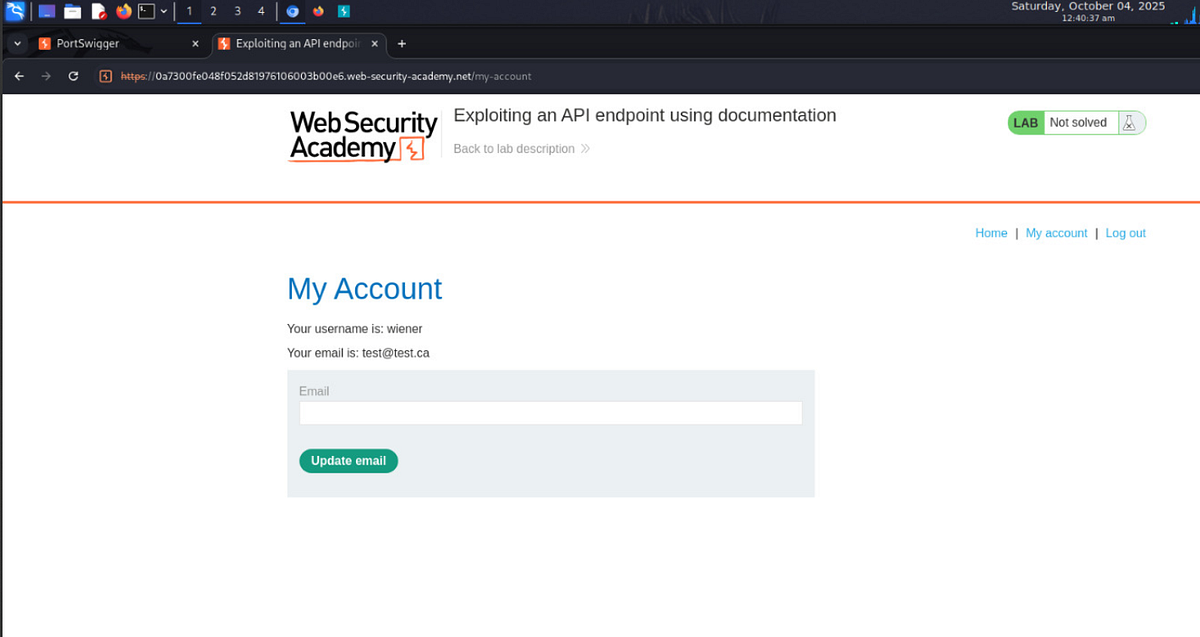Click the Web Security Academy logo

pos(364,136)
